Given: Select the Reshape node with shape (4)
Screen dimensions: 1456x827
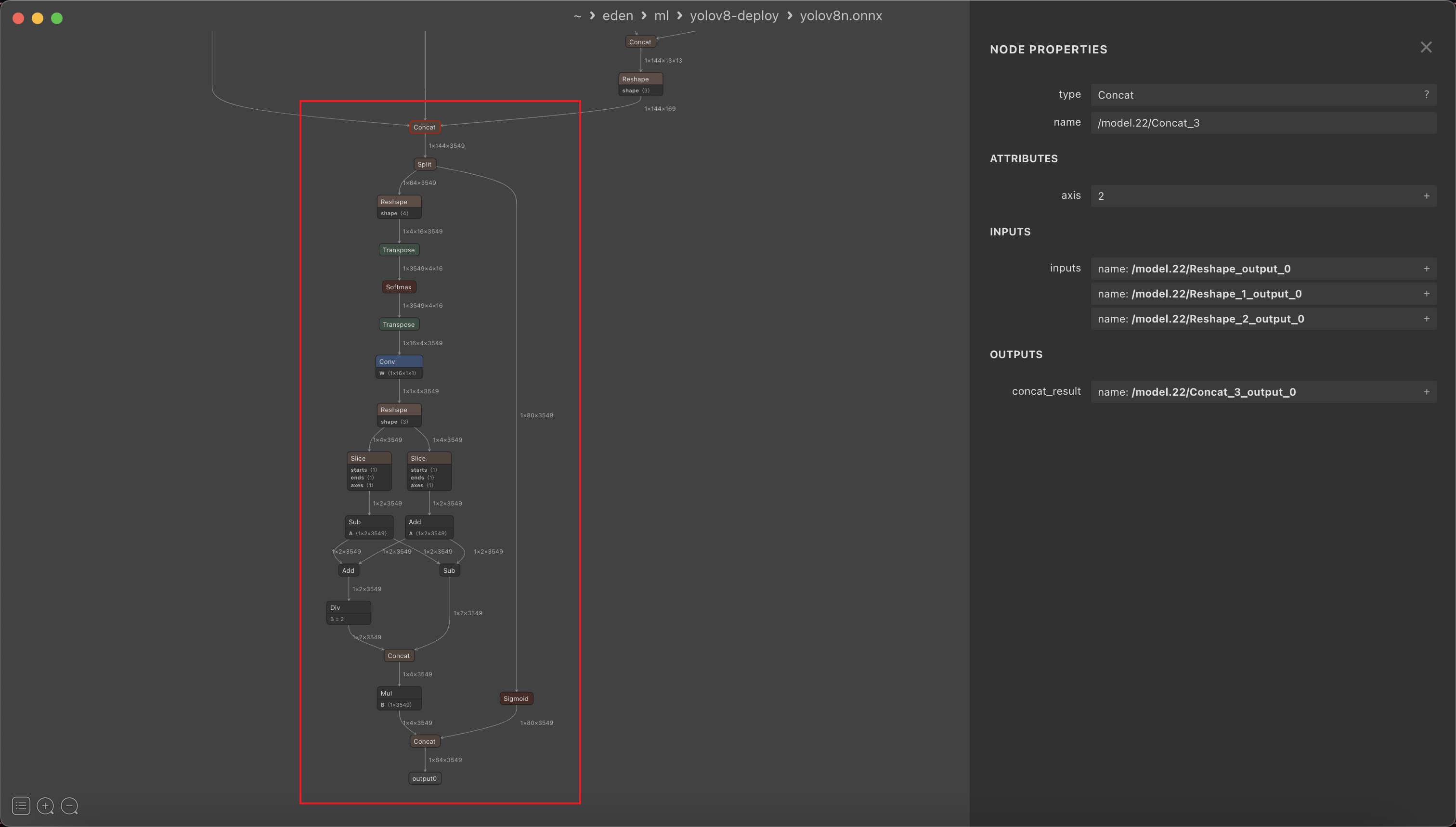Looking at the screenshot, I should click(399, 207).
